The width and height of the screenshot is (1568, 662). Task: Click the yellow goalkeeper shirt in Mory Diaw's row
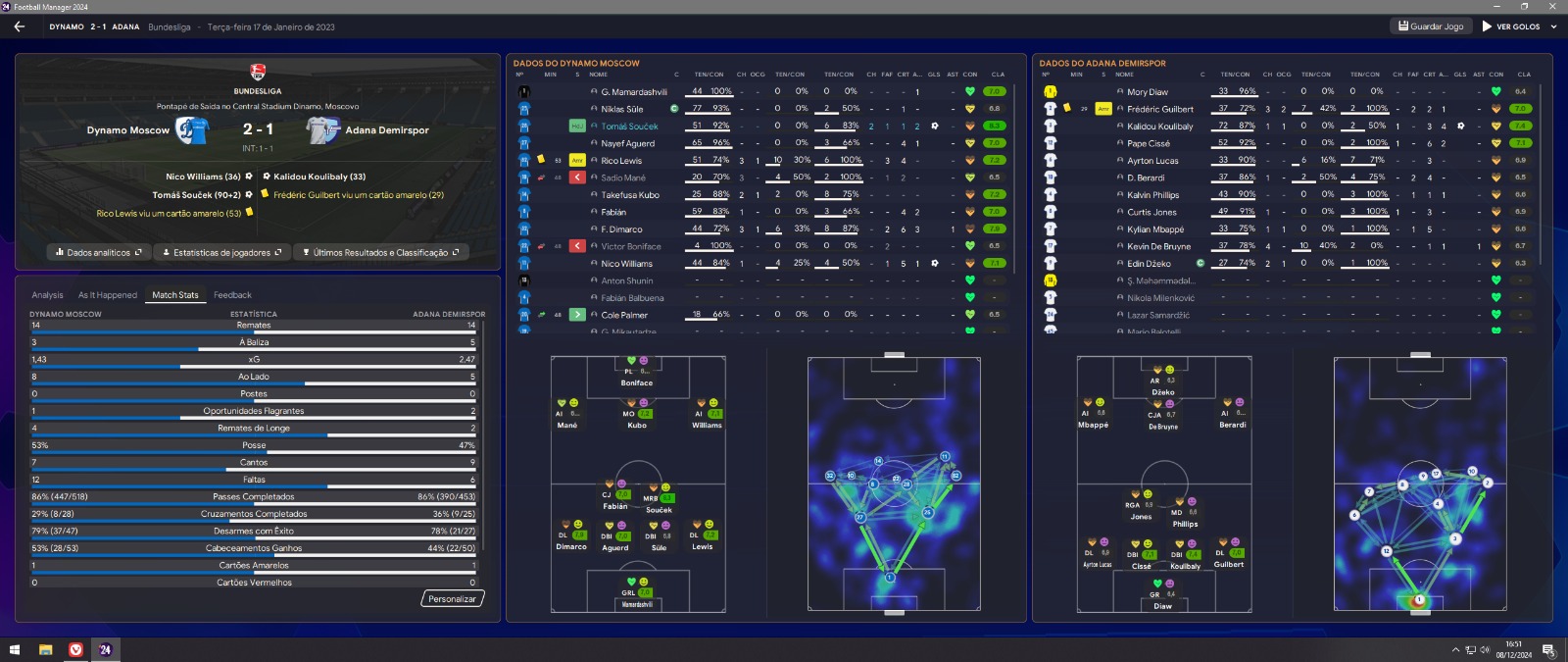(1050, 91)
